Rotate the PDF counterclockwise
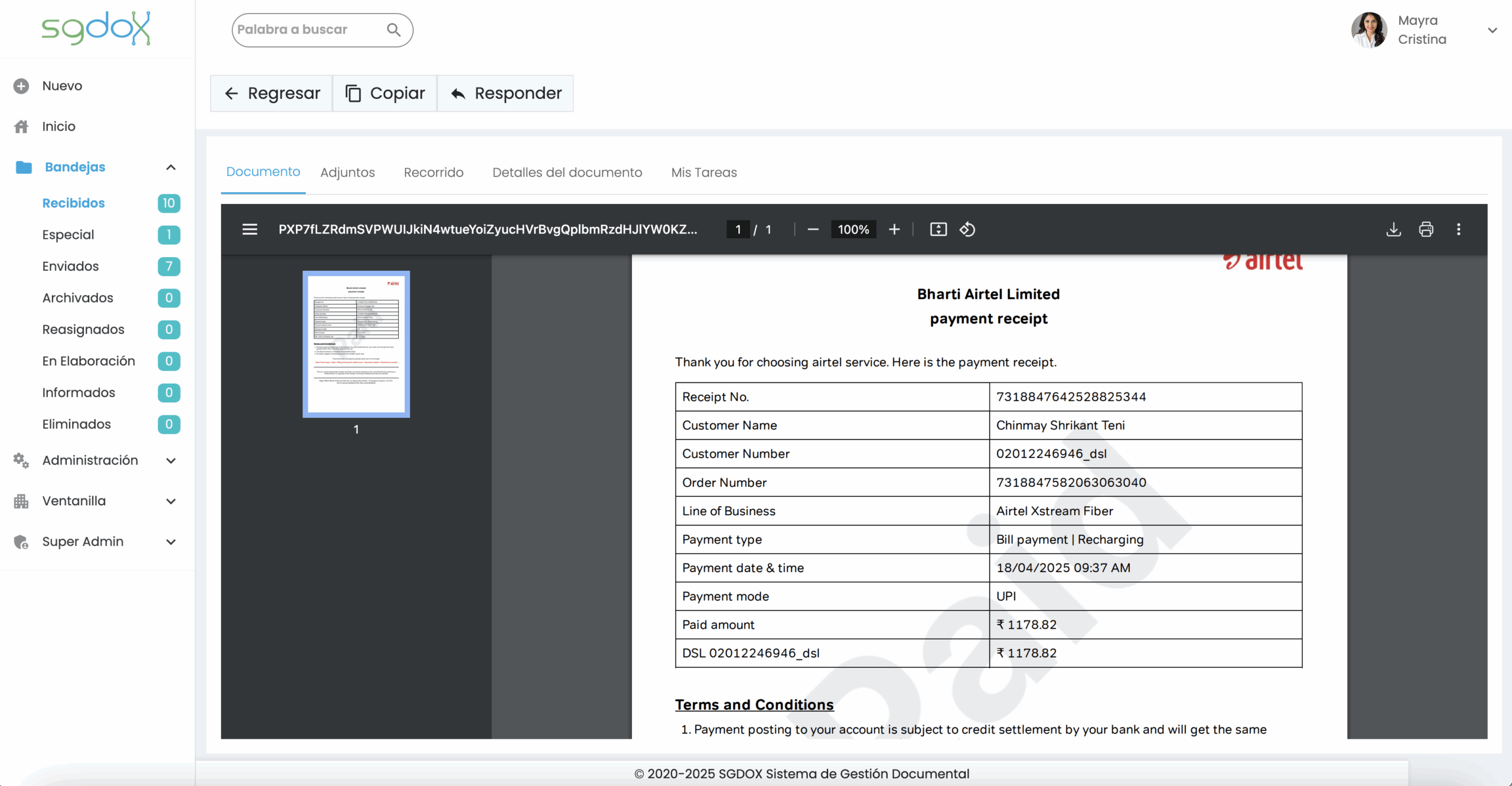Image resolution: width=1512 pixels, height=786 pixels. (x=967, y=229)
